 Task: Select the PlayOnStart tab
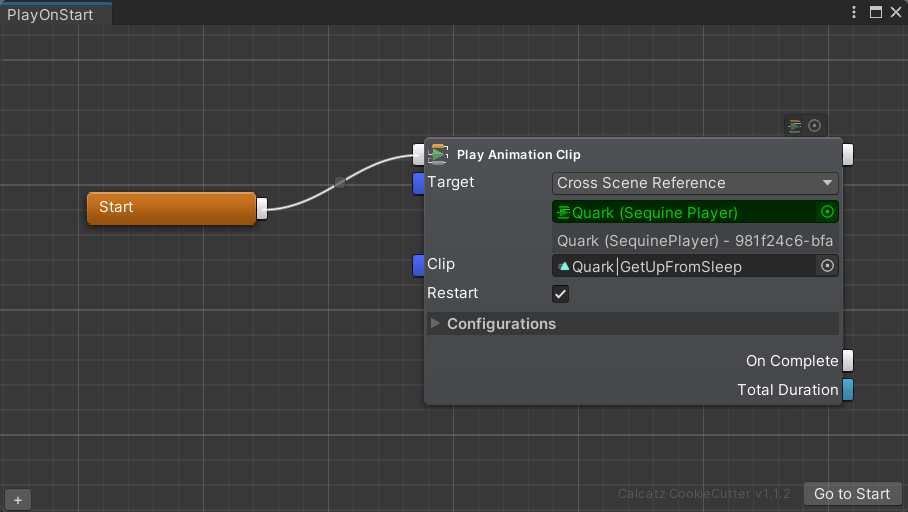click(x=51, y=14)
